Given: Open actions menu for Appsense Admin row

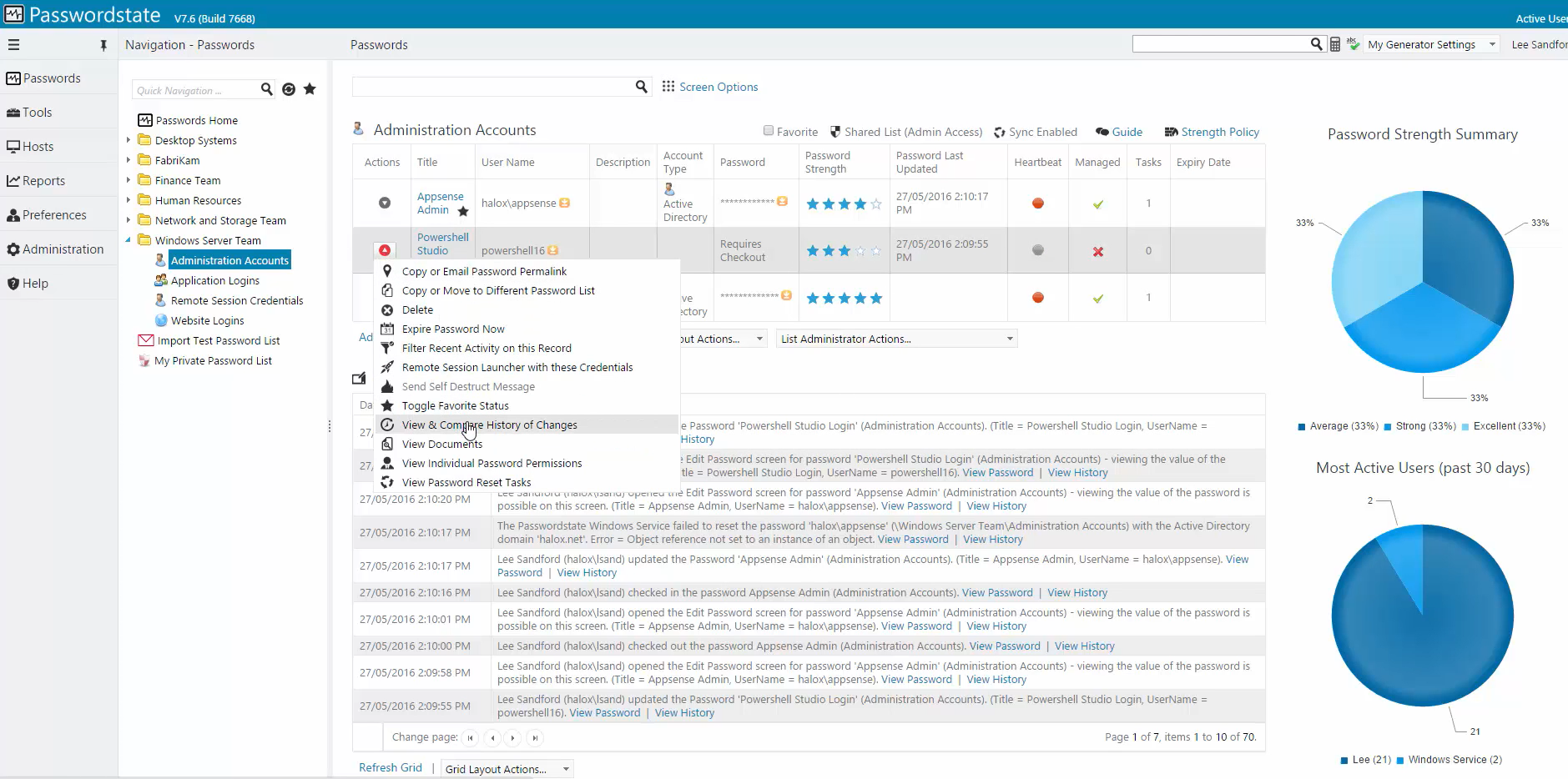Looking at the screenshot, I should (x=385, y=203).
